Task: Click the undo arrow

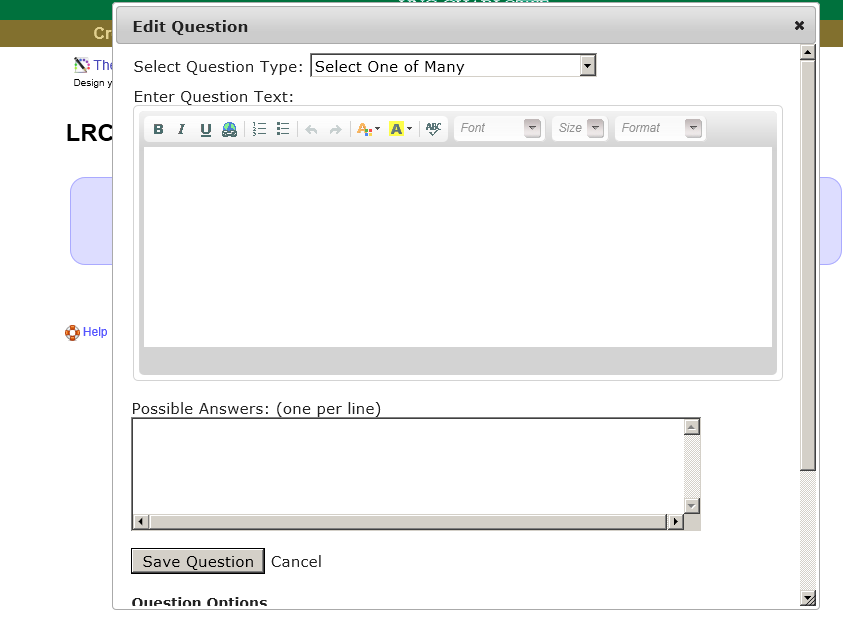Action: click(x=311, y=129)
